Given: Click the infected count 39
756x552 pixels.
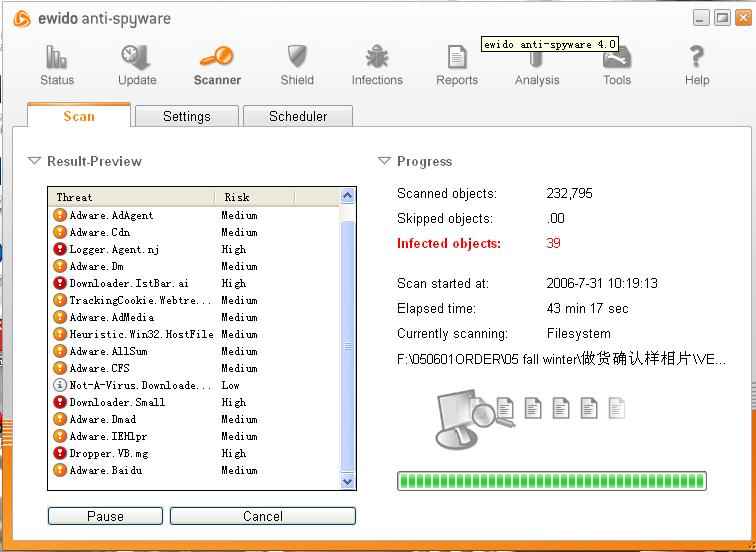Looking at the screenshot, I should pyautogui.click(x=554, y=242).
